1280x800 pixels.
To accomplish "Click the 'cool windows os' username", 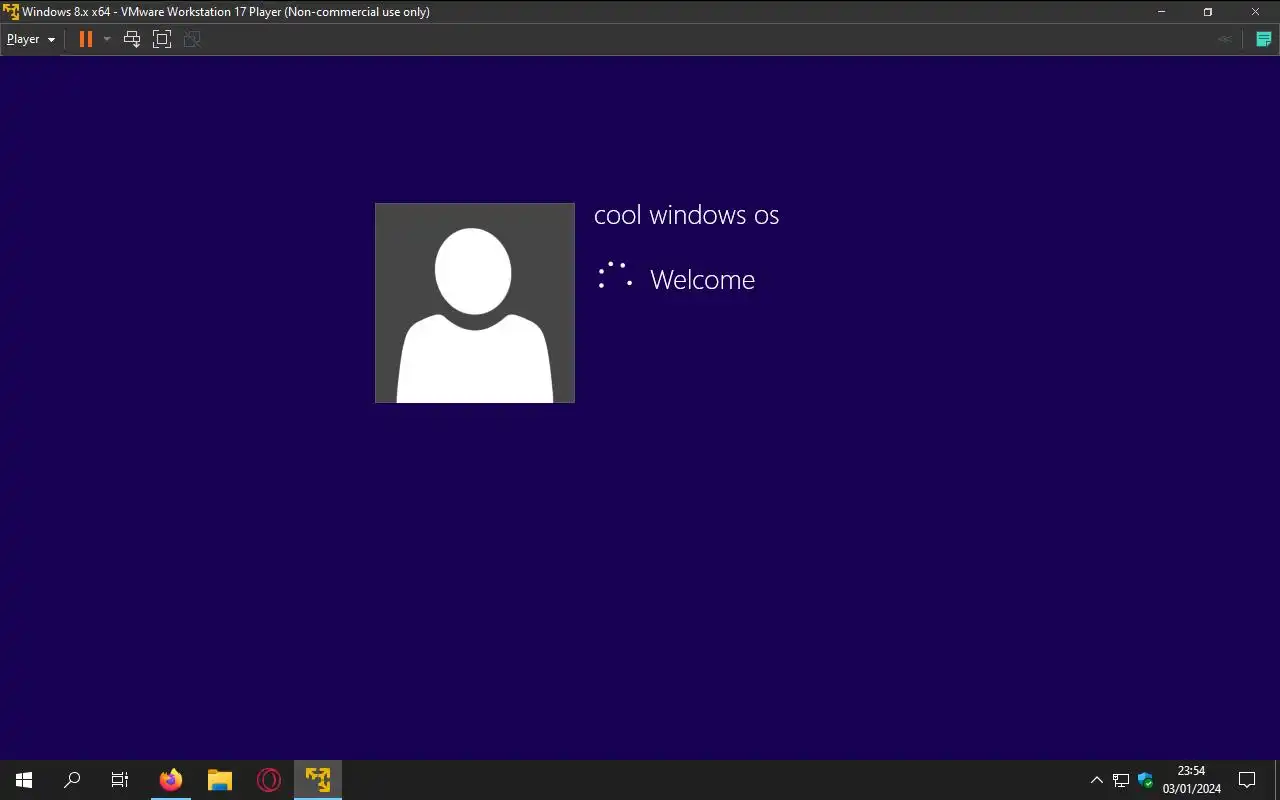I will pyautogui.click(x=686, y=215).
